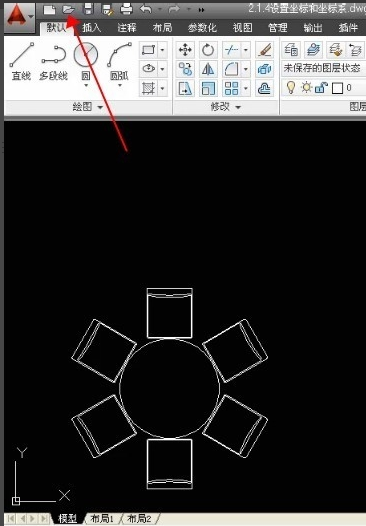
Task: Open the AutoCAD application menu button
Action: 19,17
